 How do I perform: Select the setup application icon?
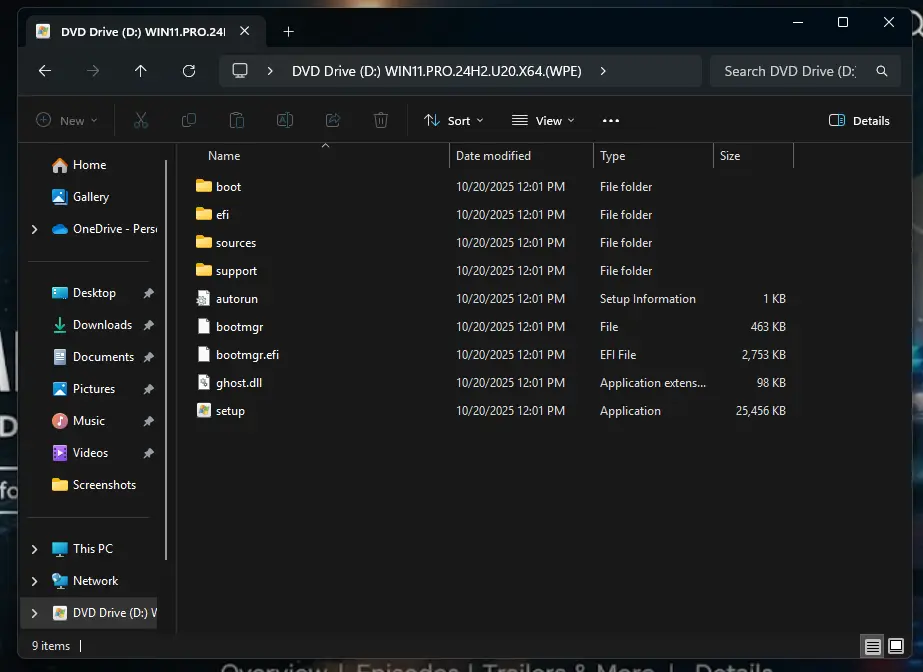pyautogui.click(x=204, y=410)
